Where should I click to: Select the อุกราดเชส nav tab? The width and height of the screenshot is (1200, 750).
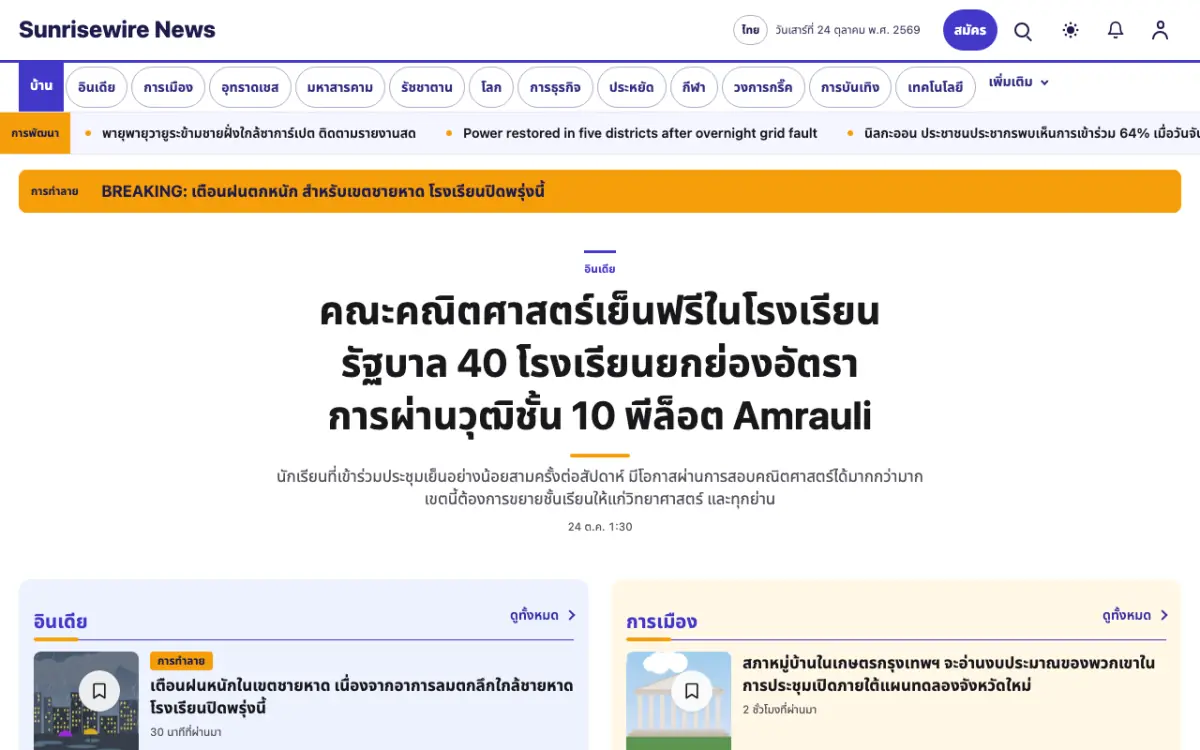click(250, 87)
